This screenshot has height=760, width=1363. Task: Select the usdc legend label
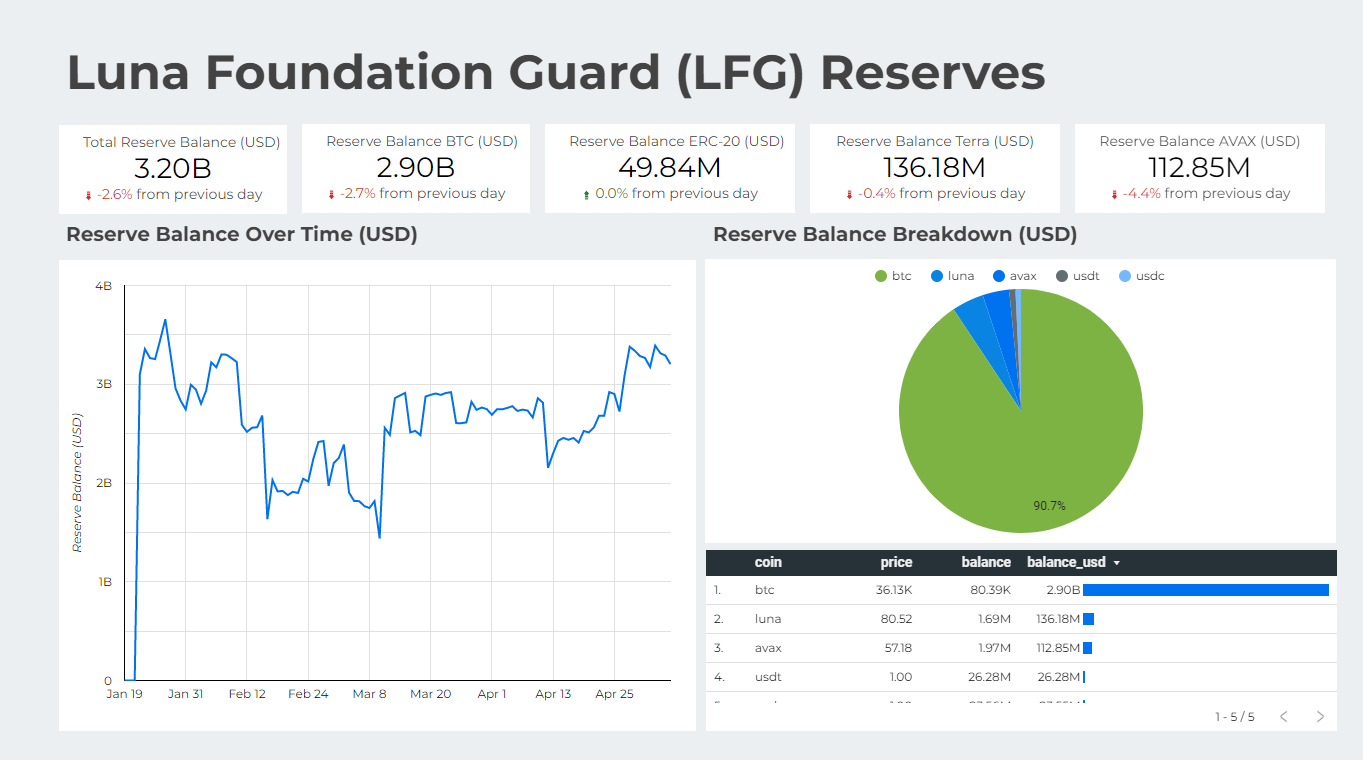[1150, 276]
